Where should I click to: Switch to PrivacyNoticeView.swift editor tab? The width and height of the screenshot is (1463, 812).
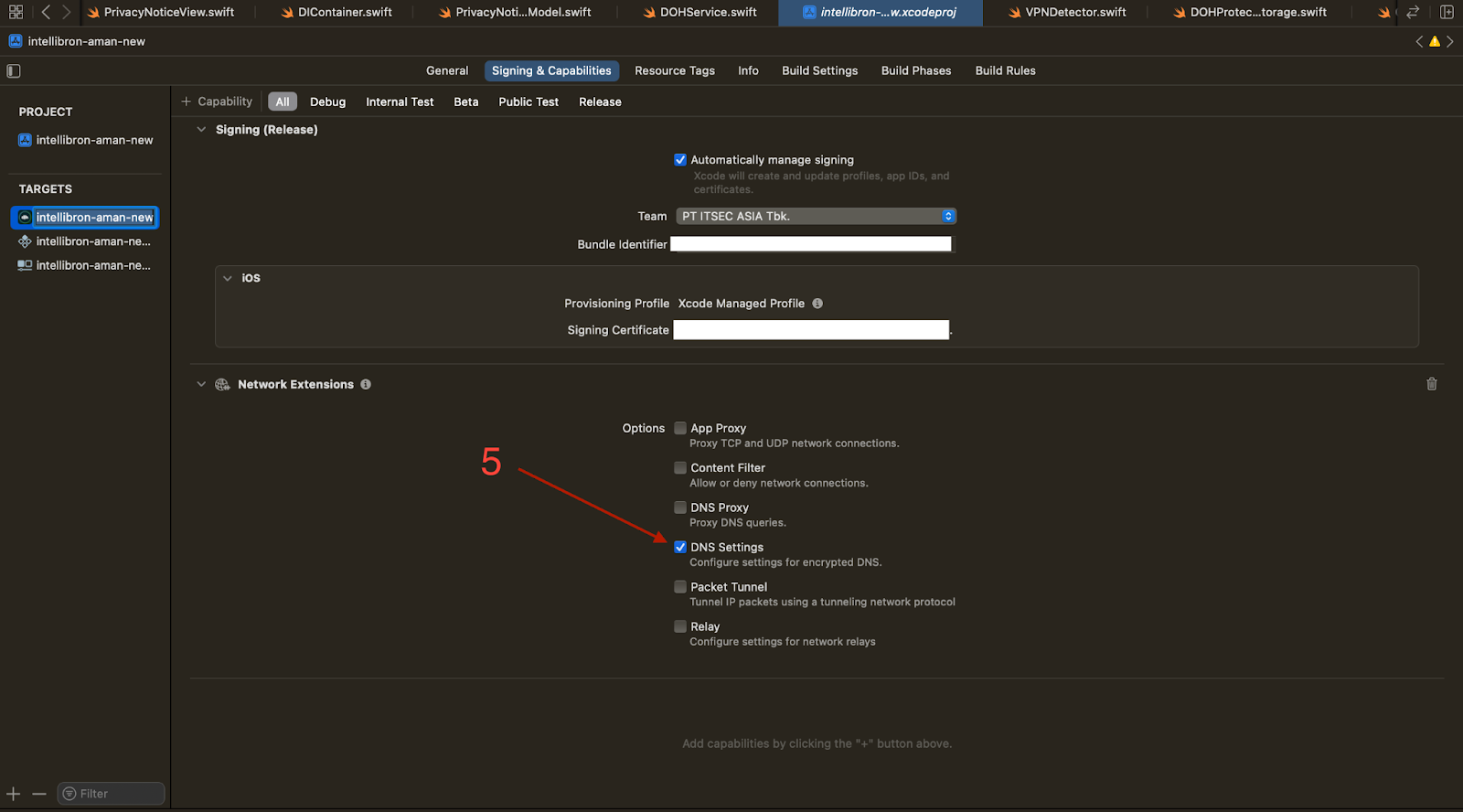click(x=161, y=12)
